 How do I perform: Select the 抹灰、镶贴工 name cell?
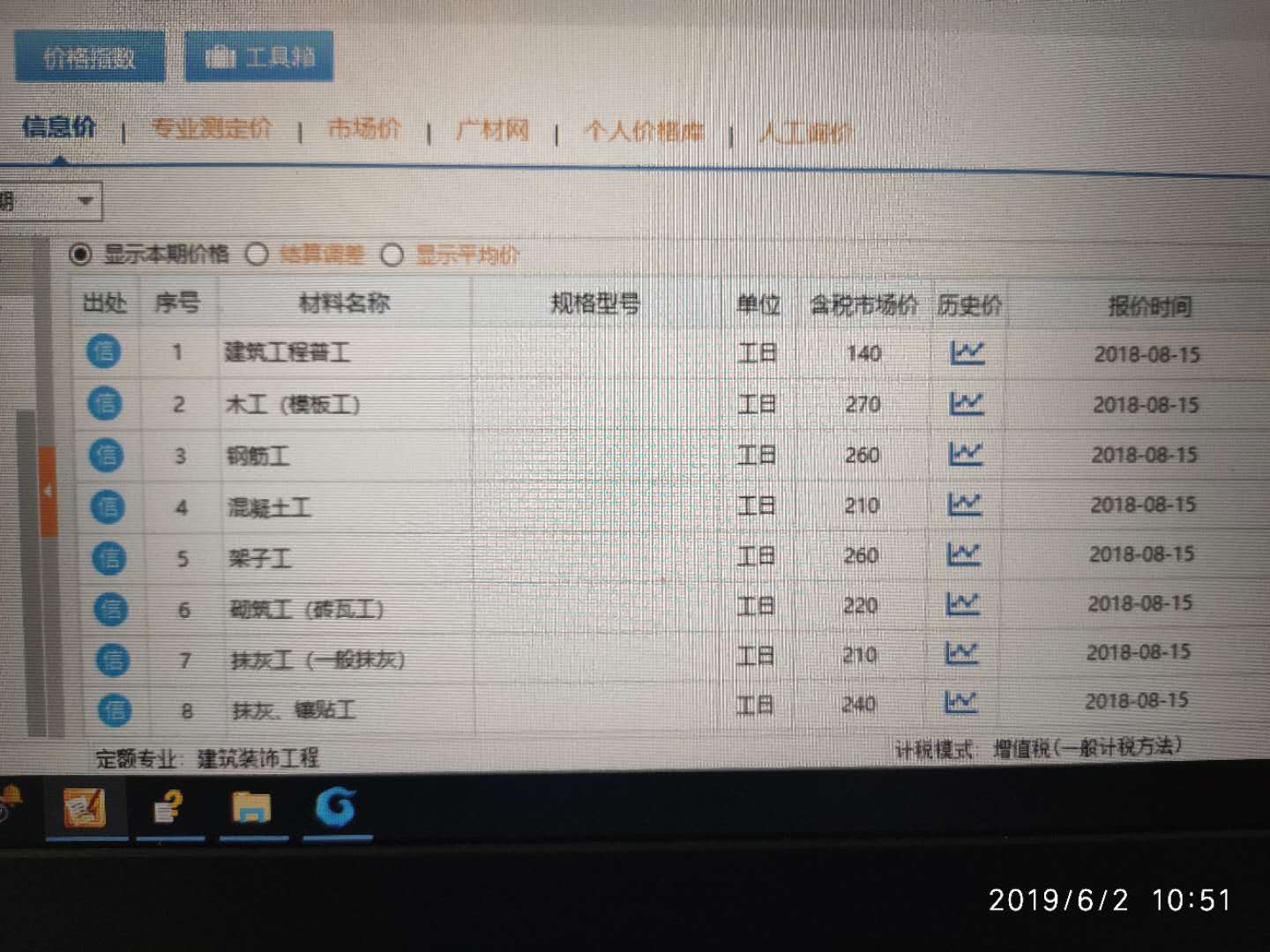[x=294, y=710]
